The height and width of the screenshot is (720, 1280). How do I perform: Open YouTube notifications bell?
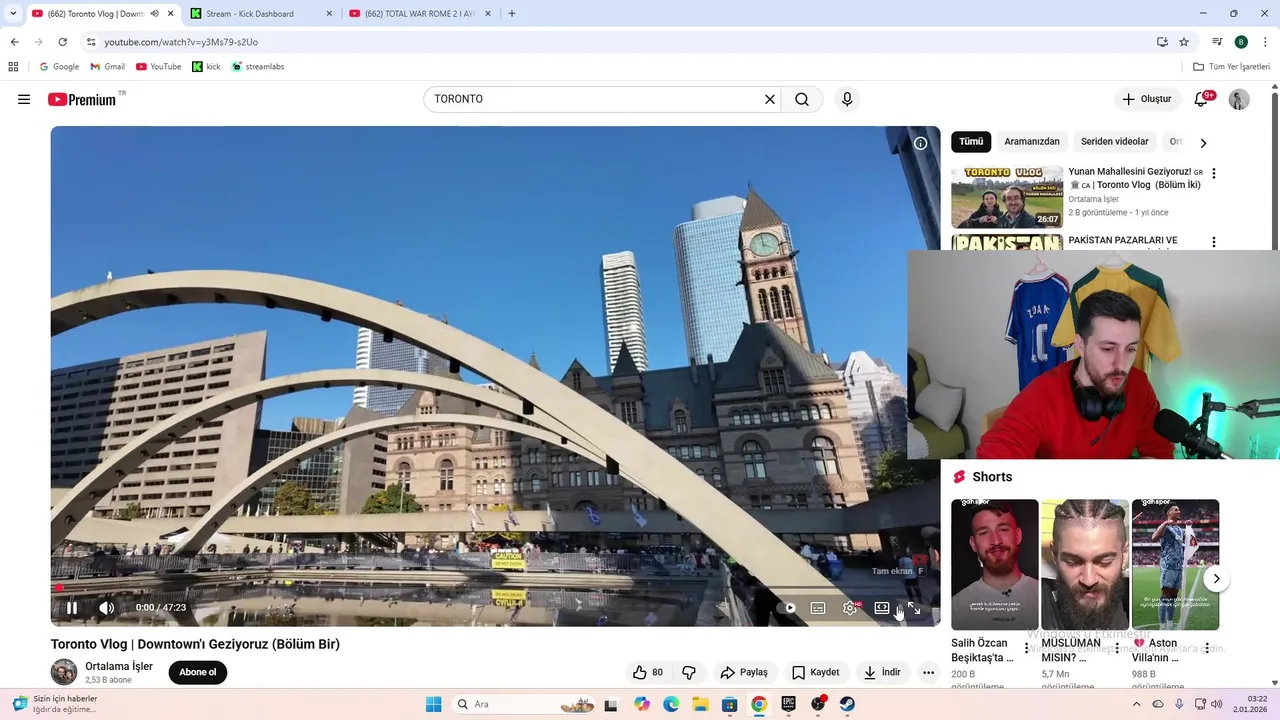point(1202,99)
